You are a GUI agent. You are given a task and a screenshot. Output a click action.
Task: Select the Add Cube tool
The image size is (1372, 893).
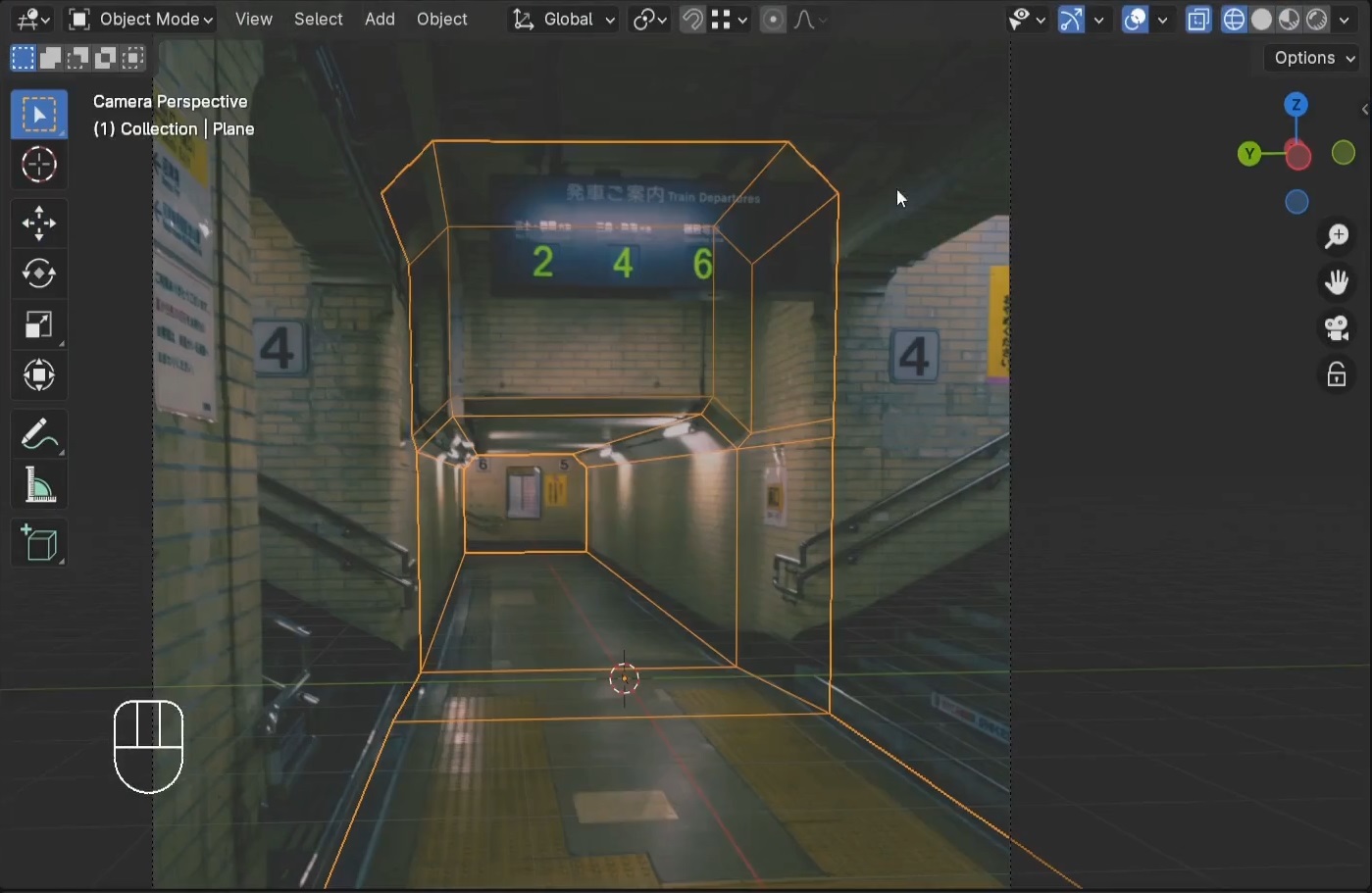click(x=39, y=542)
